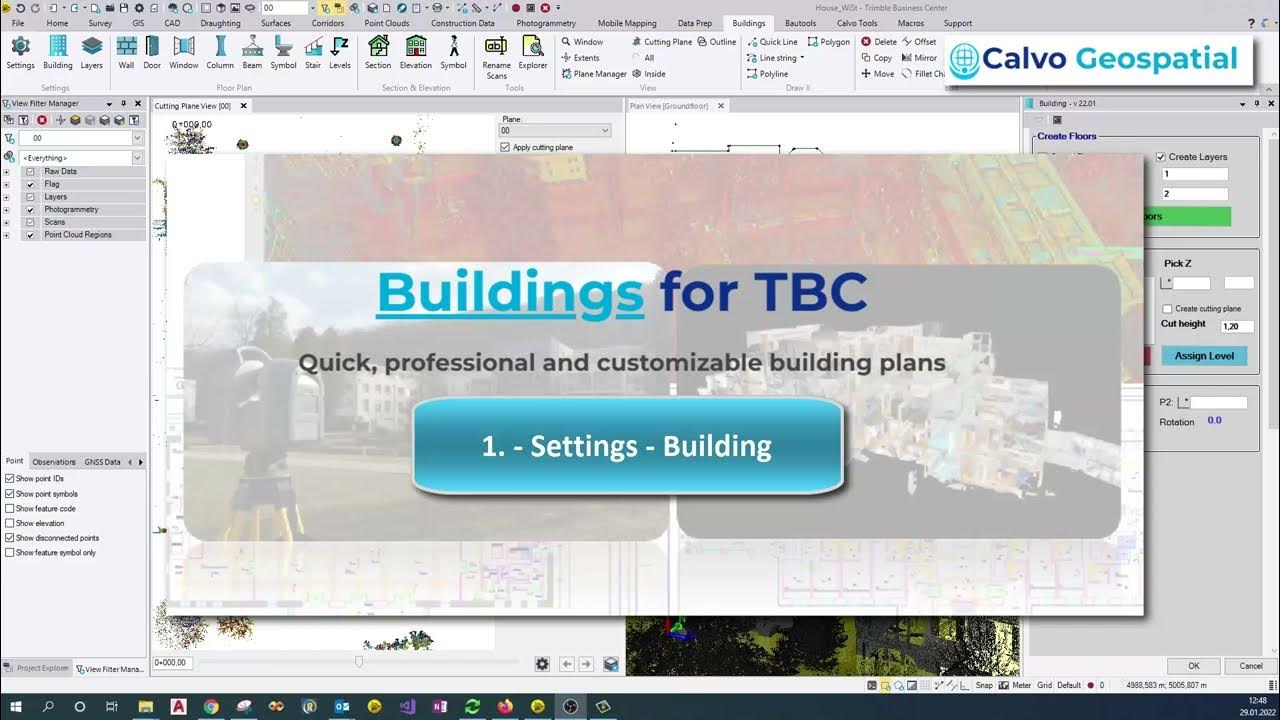1280x720 pixels.
Task: Open the Calvo Tools ribbon tab
Action: (x=857, y=23)
